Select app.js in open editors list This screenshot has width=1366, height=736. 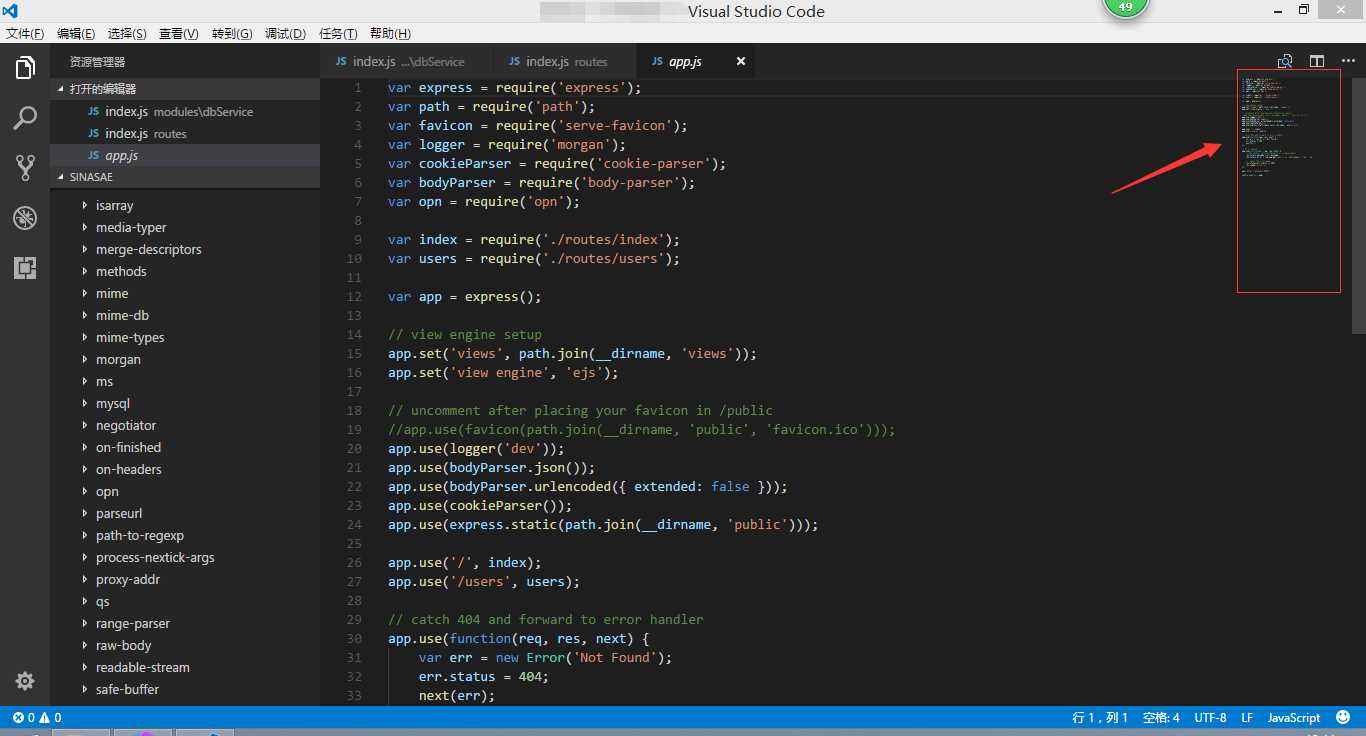(x=185, y=155)
